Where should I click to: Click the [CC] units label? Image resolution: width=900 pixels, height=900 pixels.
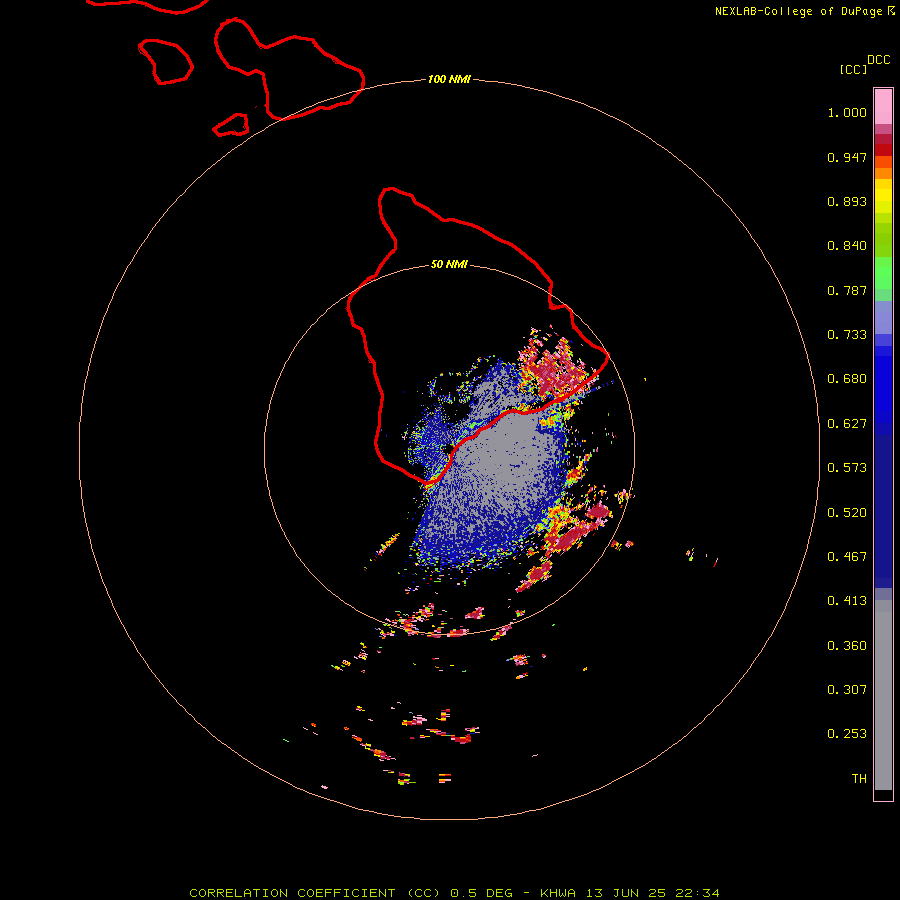click(854, 69)
